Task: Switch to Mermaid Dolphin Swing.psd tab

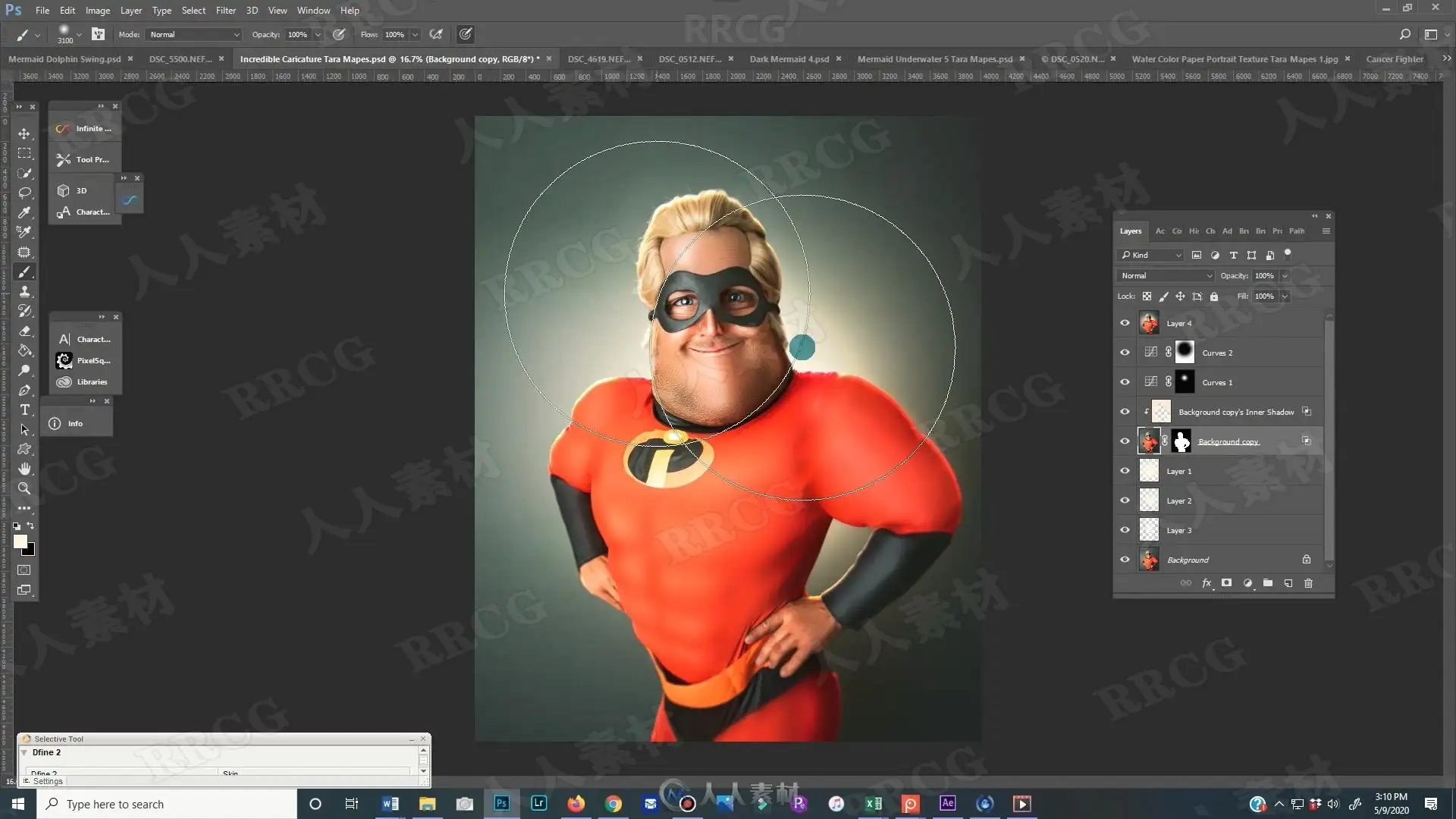Action: coord(64,59)
